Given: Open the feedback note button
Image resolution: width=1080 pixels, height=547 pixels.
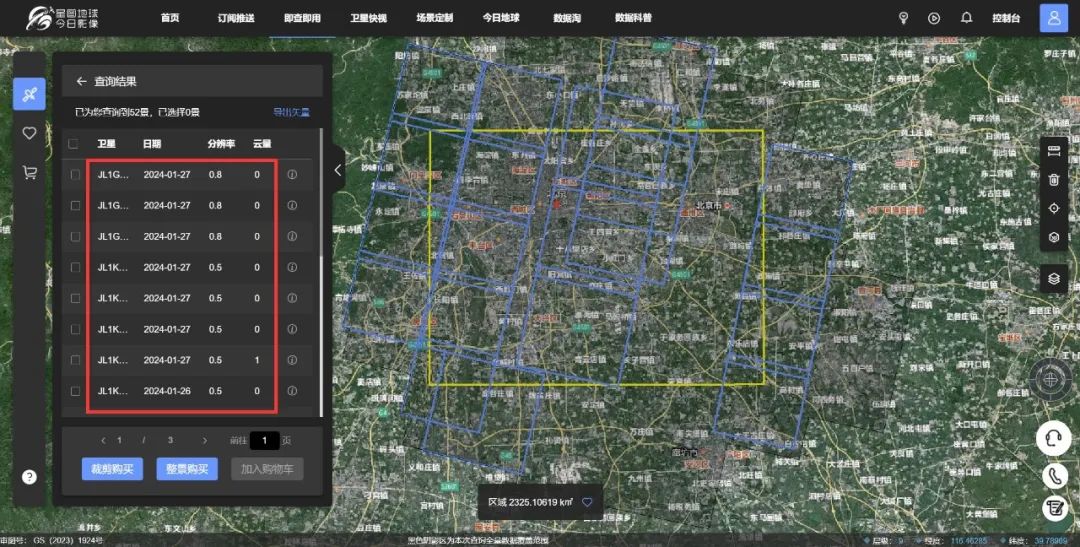Looking at the screenshot, I should click(x=1054, y=508).
